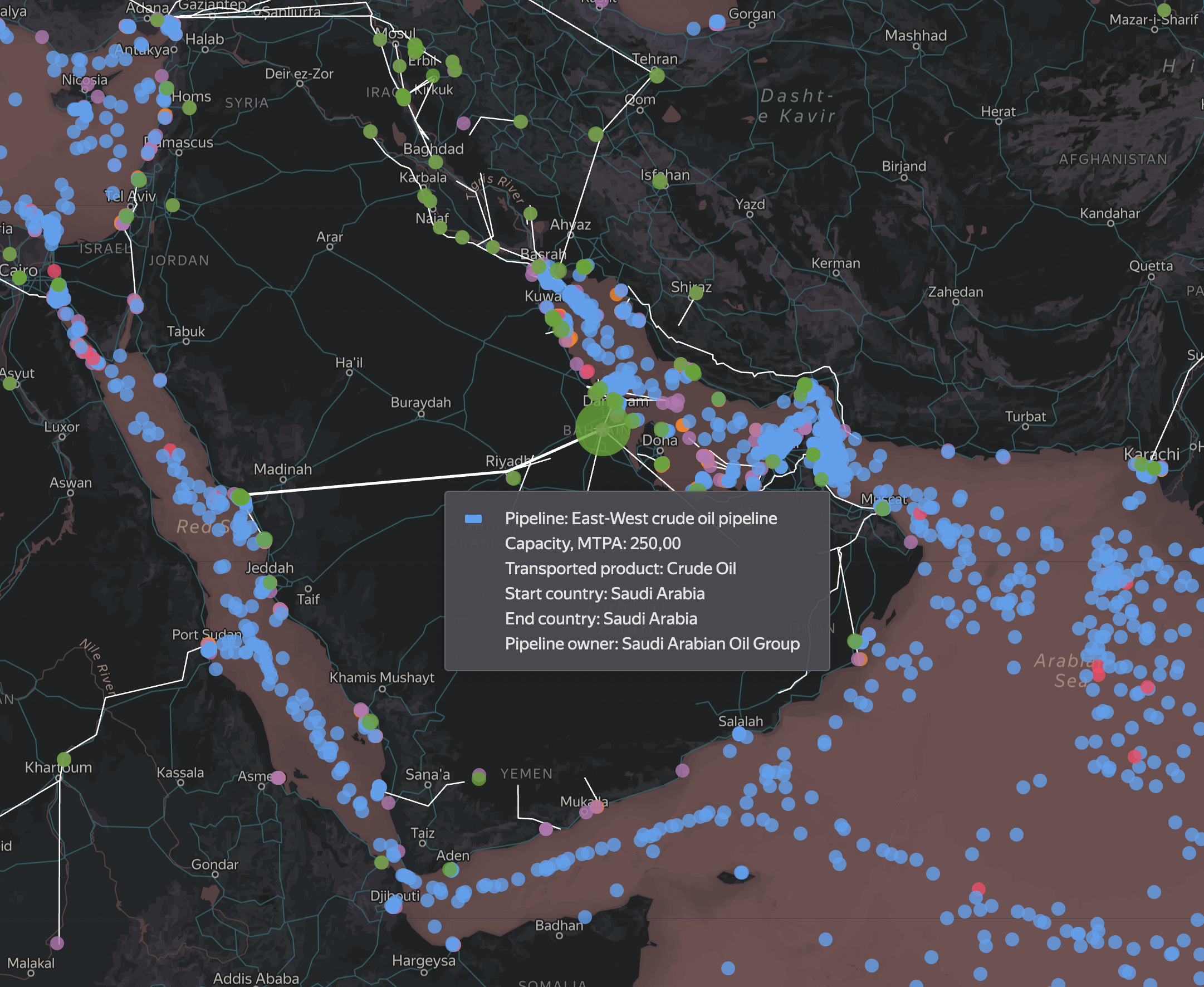Select the green marker beside Jeddah label
The width and height of the screenshot is (1204, 987).
coord(270,582)
